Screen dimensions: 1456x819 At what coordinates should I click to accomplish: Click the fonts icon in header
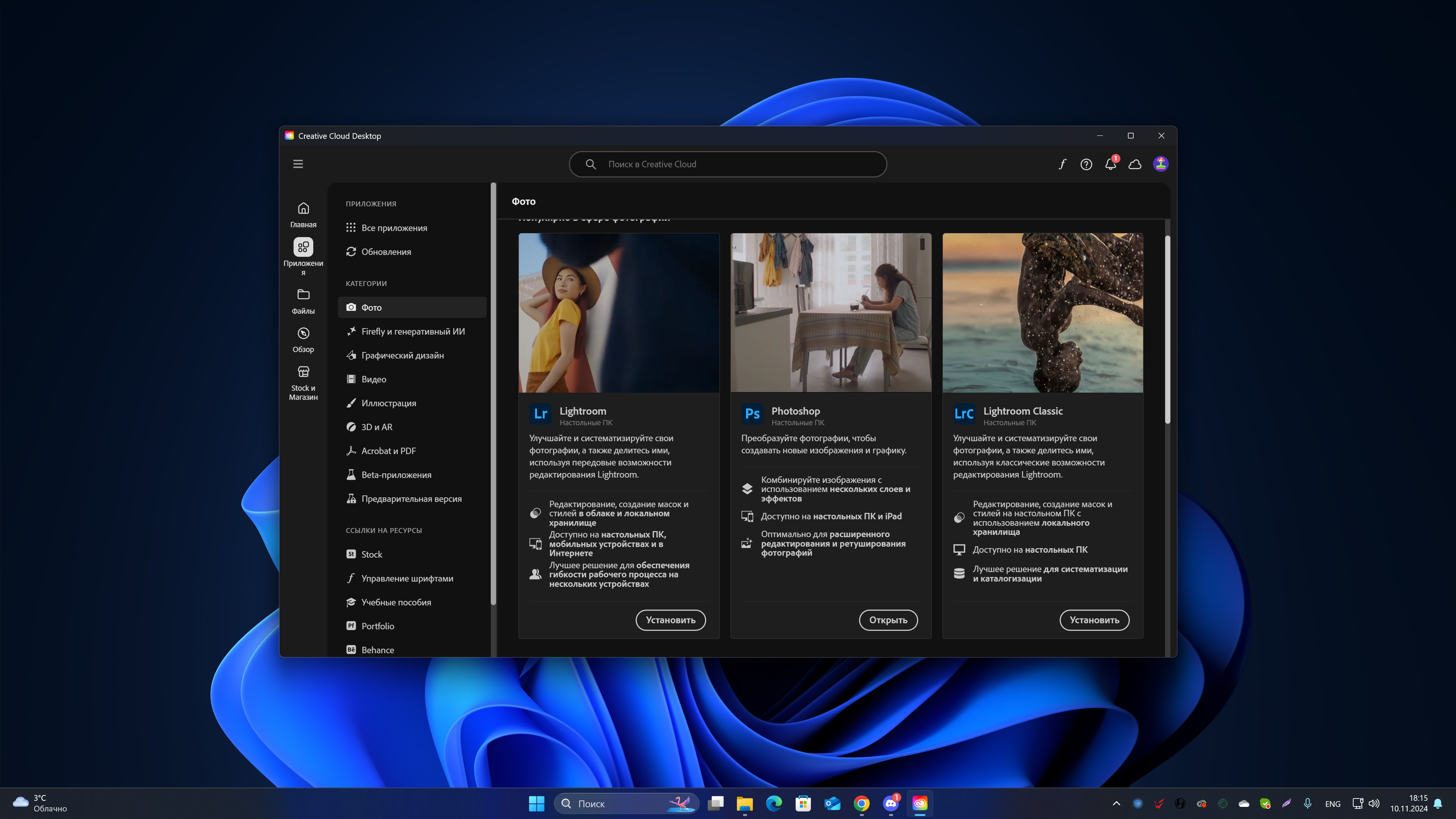(x=1062, y=164)
